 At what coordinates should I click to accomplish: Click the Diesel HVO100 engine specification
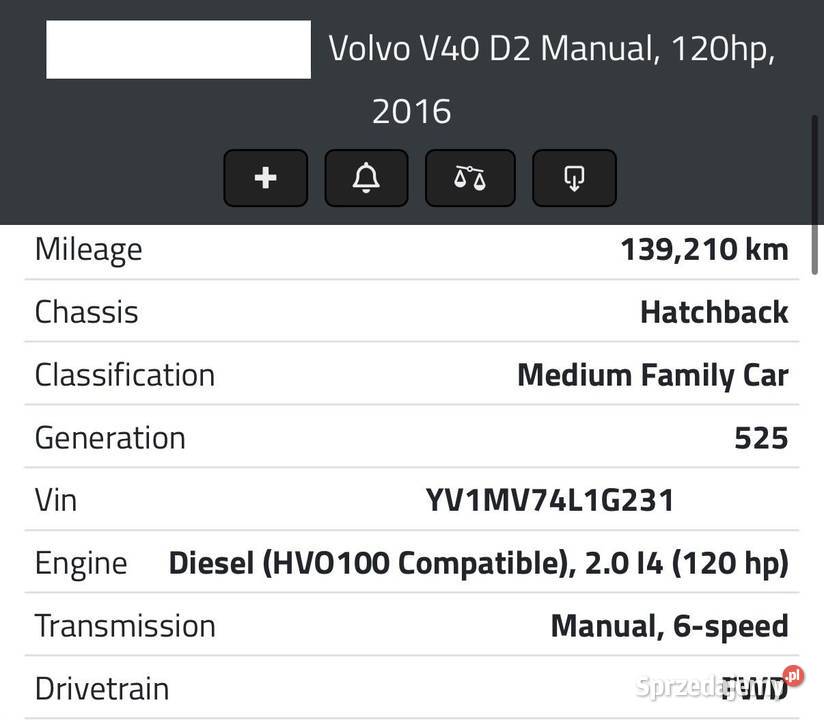pos(477,562)
